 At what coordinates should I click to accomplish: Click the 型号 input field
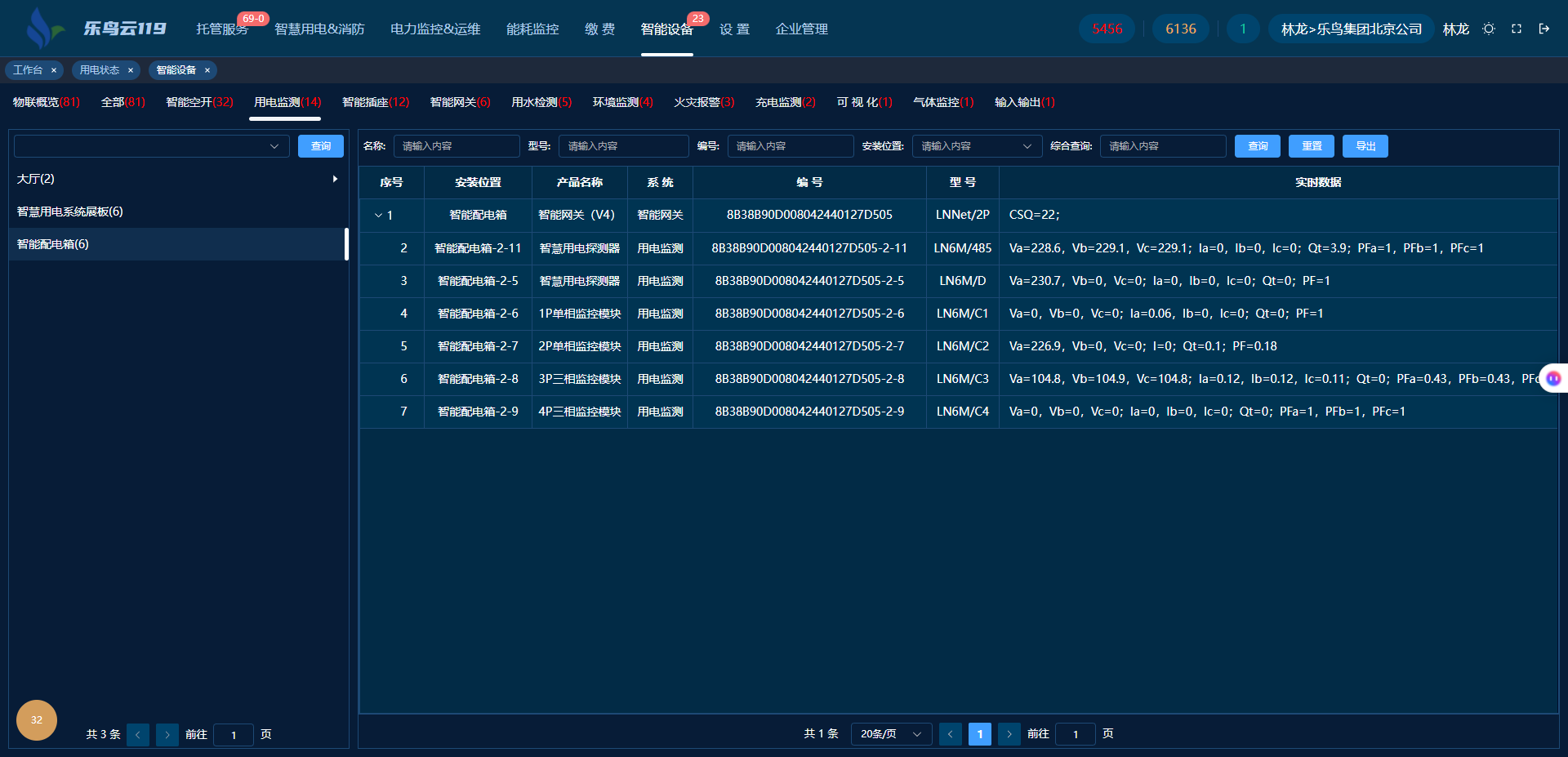(x=624, y=146)
